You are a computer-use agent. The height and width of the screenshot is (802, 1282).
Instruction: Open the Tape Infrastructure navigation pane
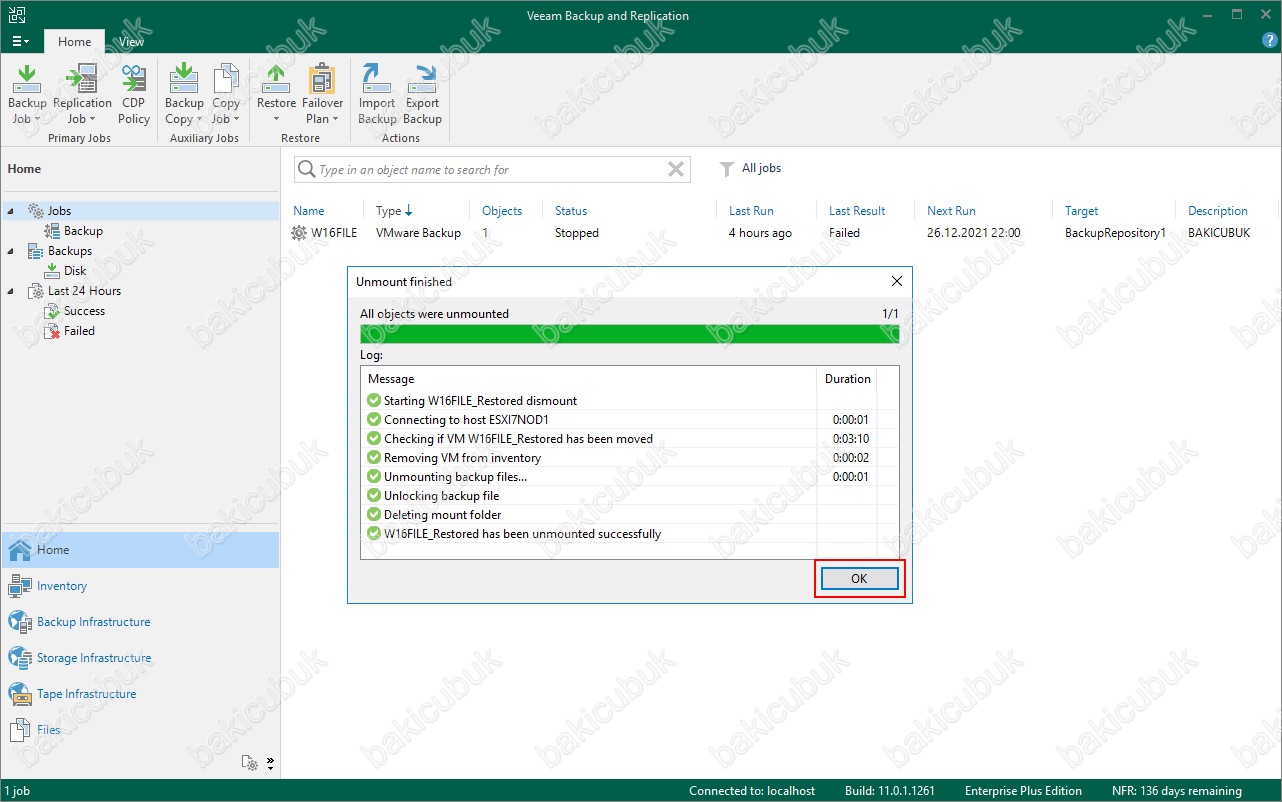pos(140,694)
